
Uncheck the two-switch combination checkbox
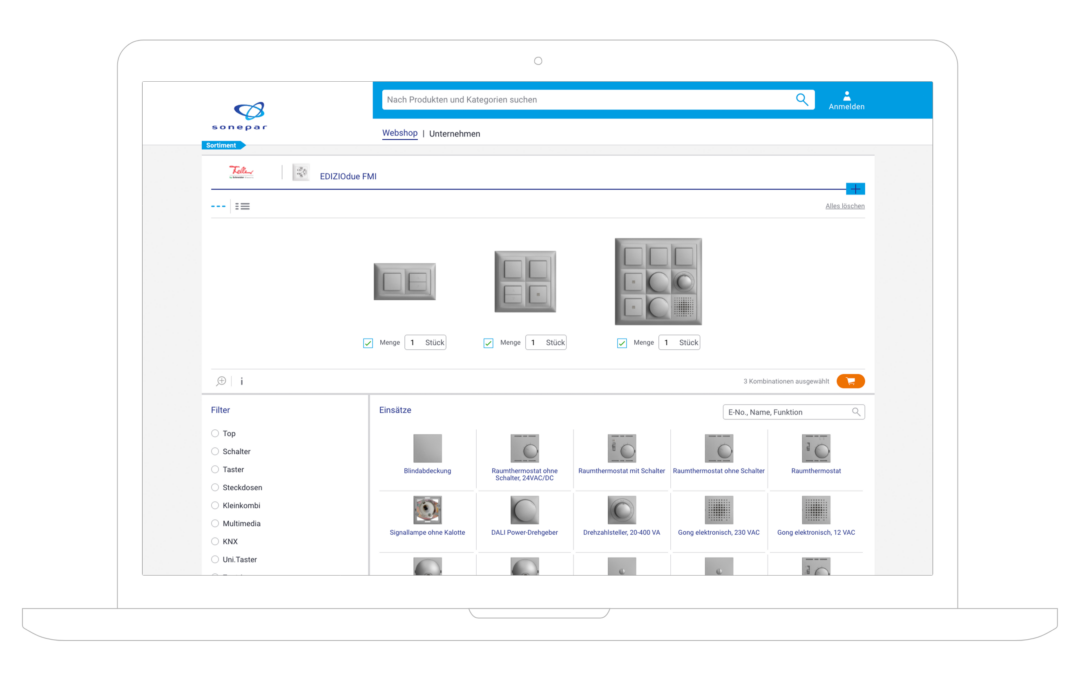click(368, 343)
